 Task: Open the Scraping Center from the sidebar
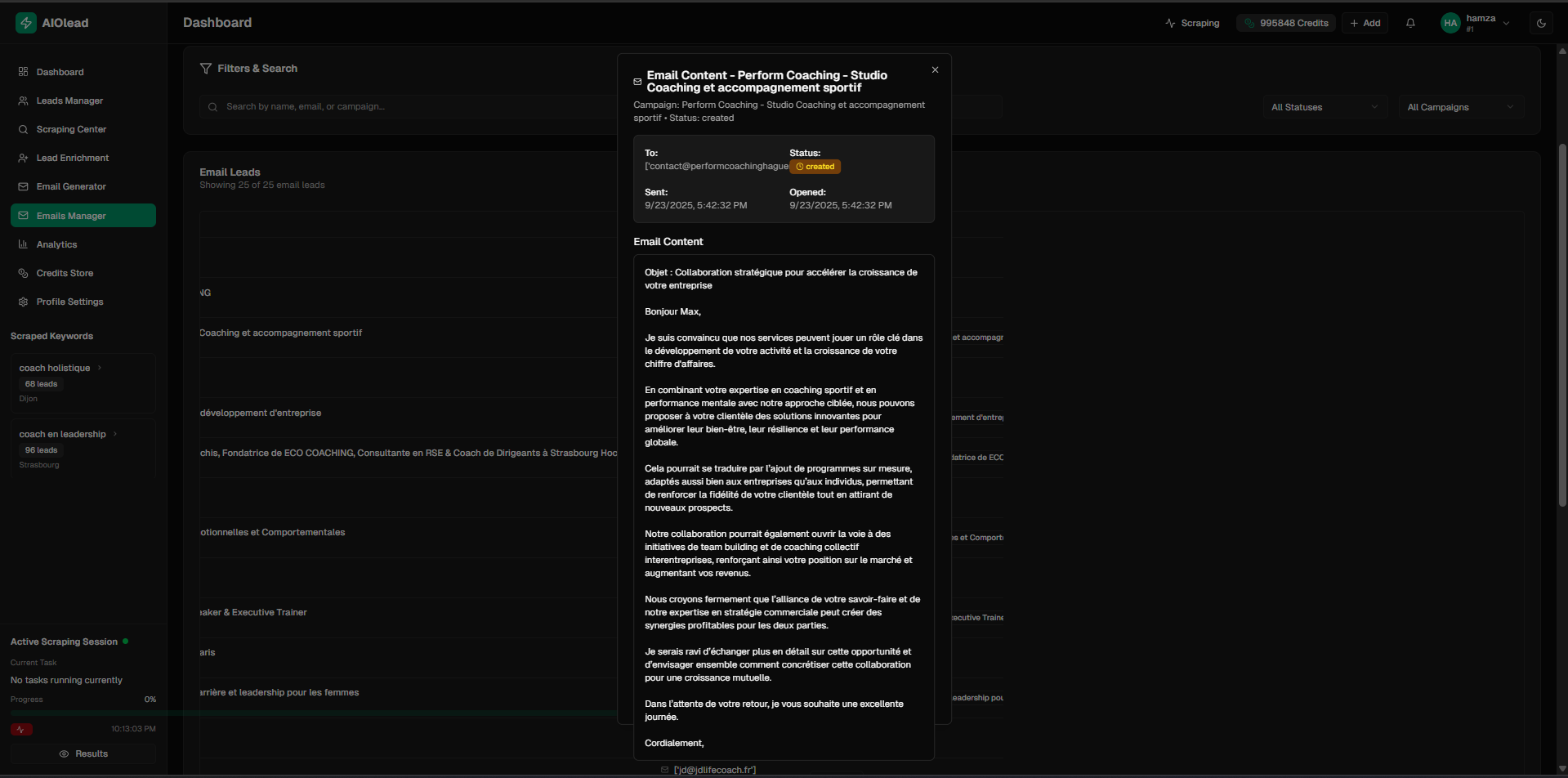(70, 129)
